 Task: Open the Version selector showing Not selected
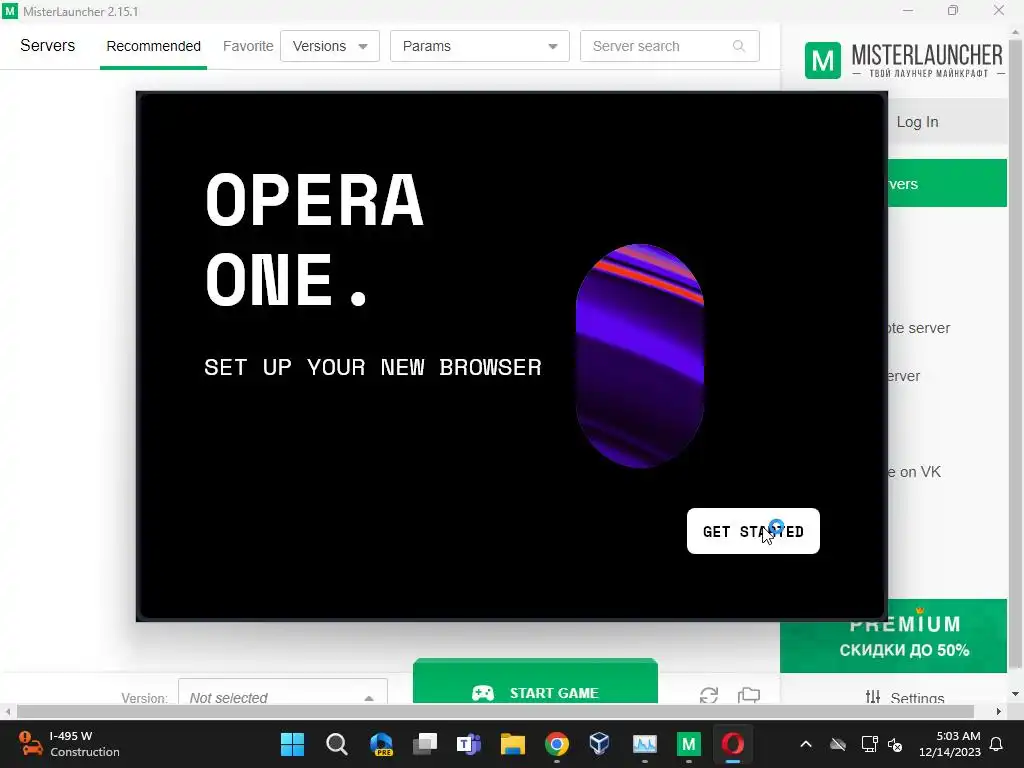click(x=283, y=692)
